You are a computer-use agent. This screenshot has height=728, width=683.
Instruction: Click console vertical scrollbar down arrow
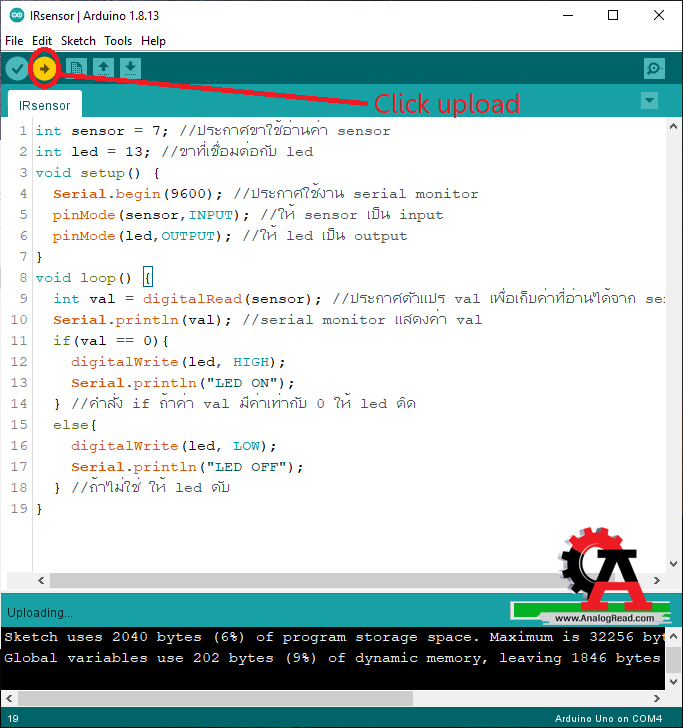[x=674, y=682]
